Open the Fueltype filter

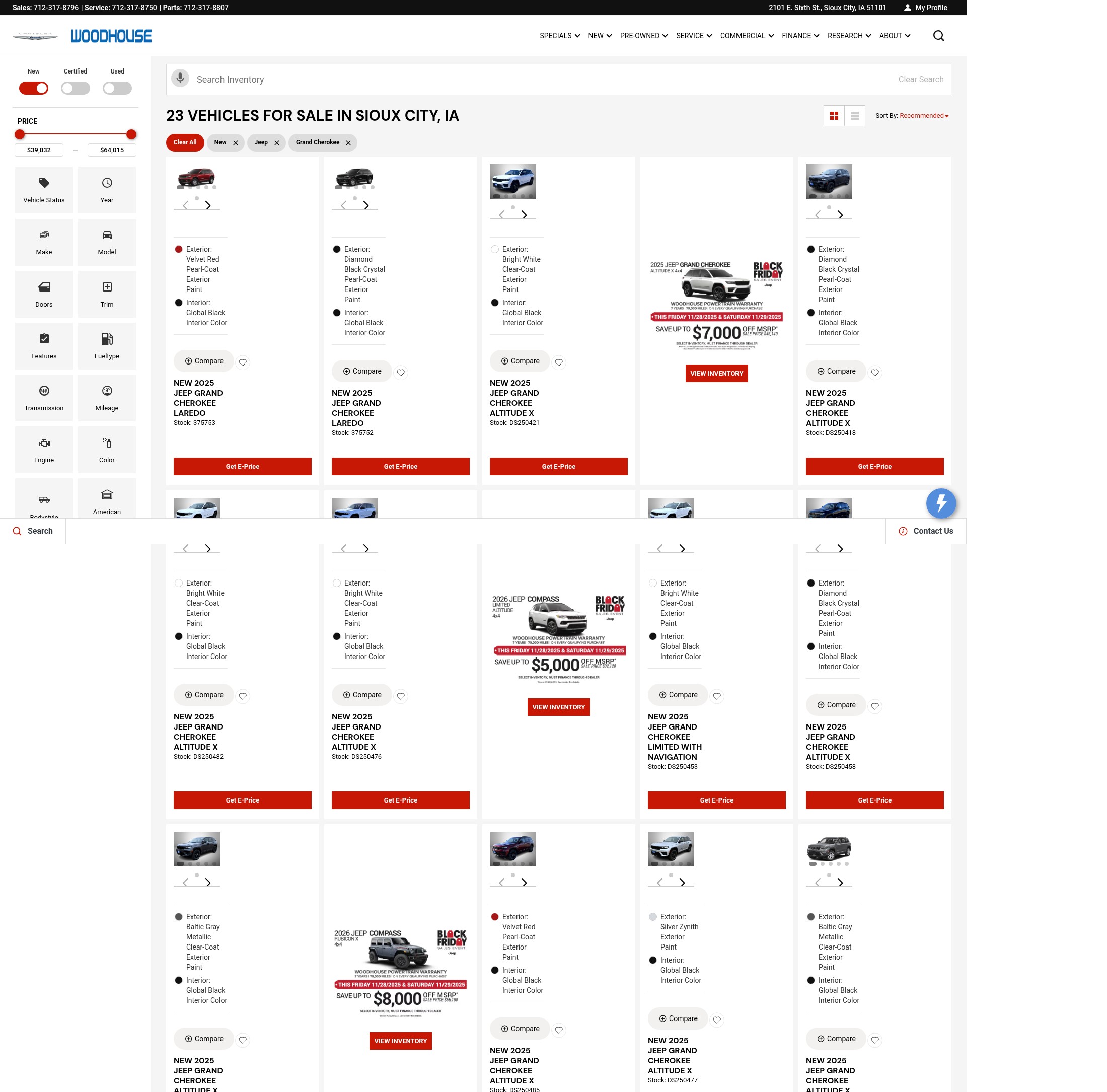107,346
